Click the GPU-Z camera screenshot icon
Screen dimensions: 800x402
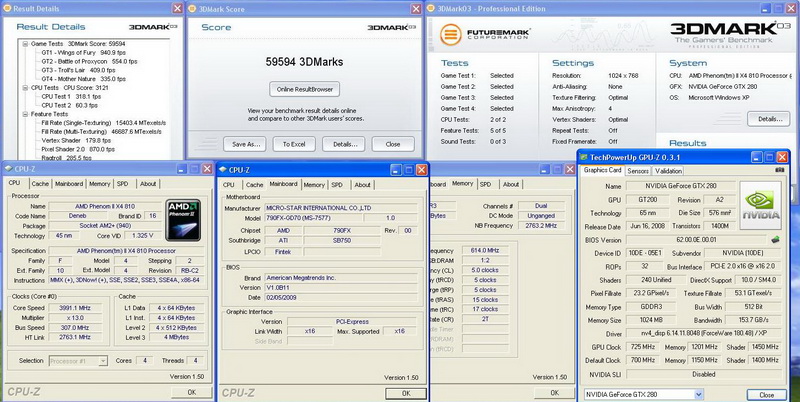coord(780,170)
